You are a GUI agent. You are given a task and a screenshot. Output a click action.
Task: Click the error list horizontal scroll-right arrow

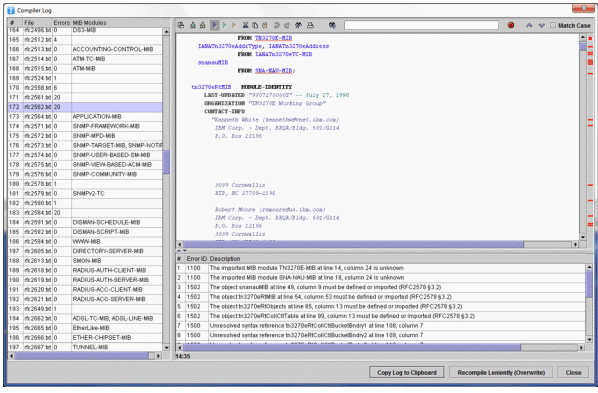[581, 348]
